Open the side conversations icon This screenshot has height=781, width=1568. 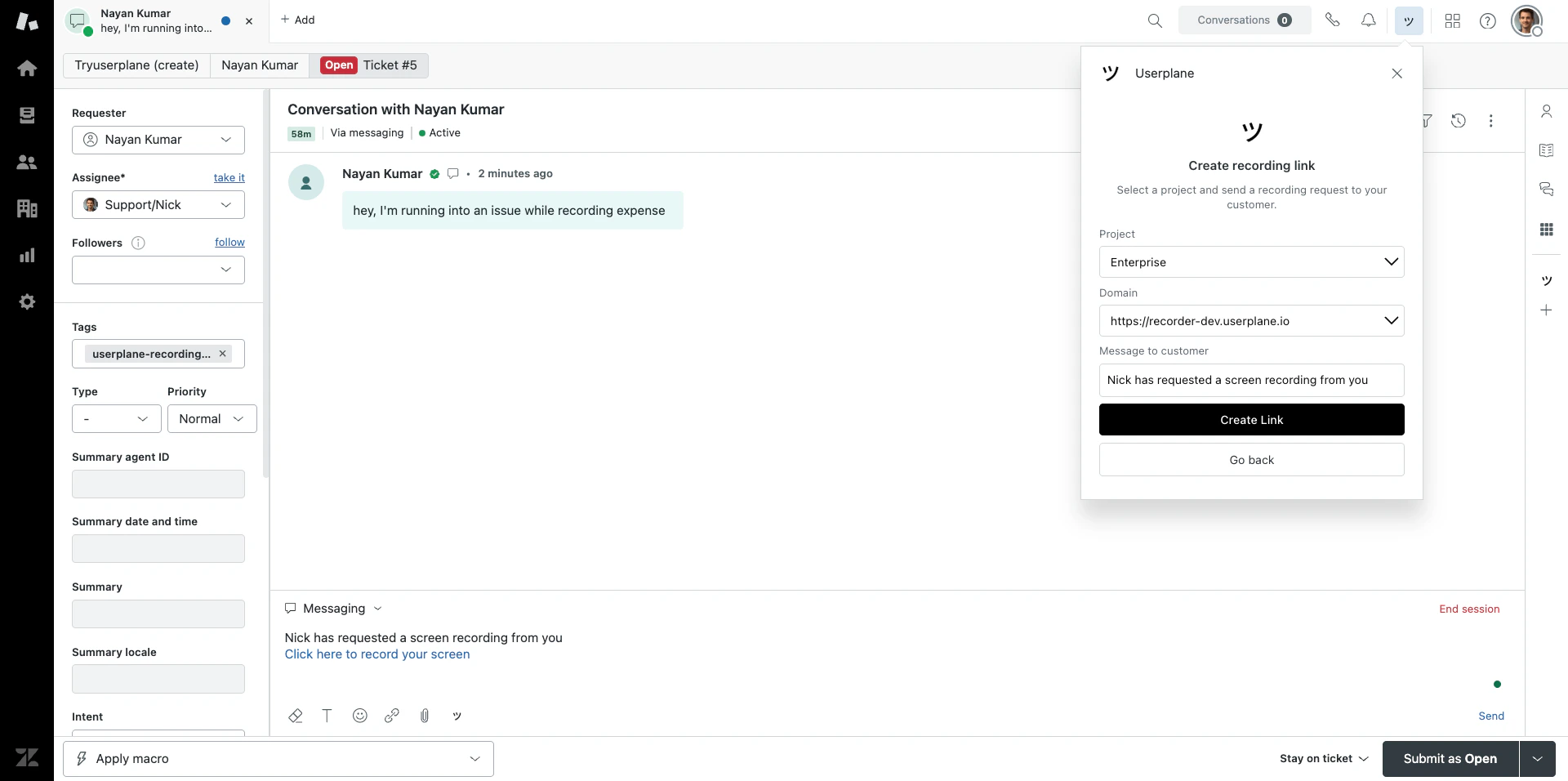[x=1546, y=189]
